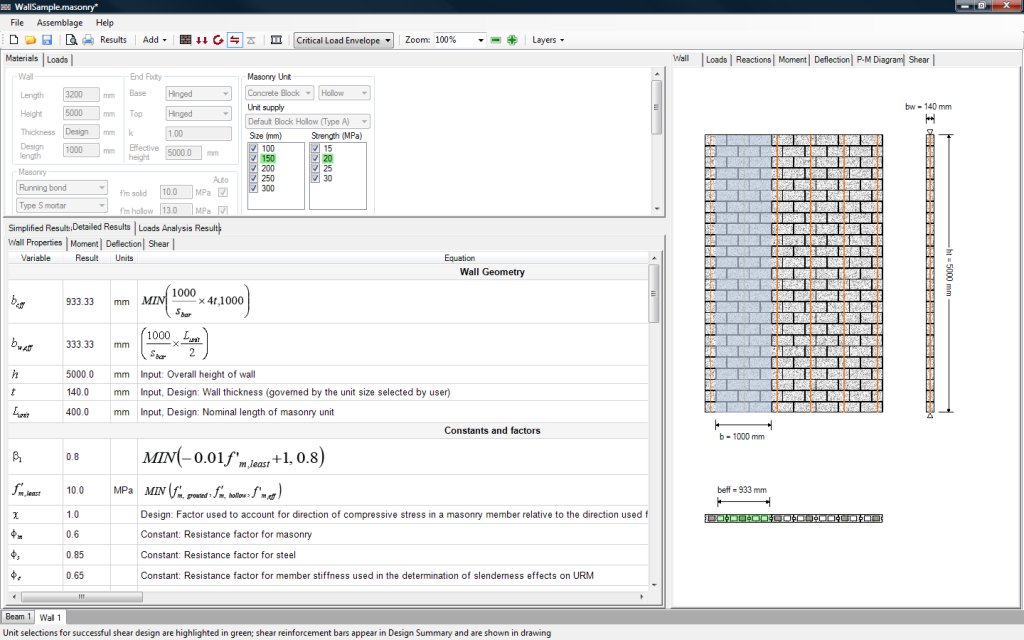Image resolution: width=1024 pixels, height=640 pixels.
Task: Open the Critical Load Envelope dropdown
Action: coord(343,40)
